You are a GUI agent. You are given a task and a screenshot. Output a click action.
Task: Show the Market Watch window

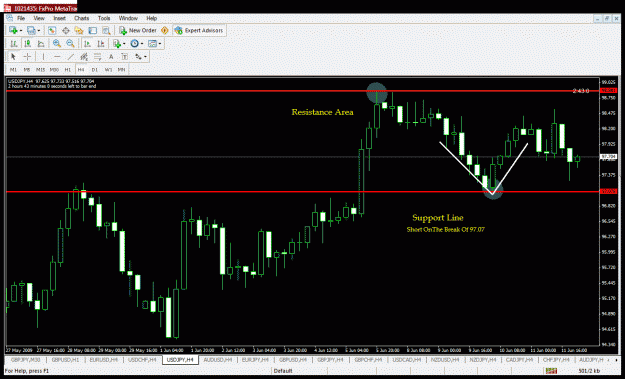(52, 31)
